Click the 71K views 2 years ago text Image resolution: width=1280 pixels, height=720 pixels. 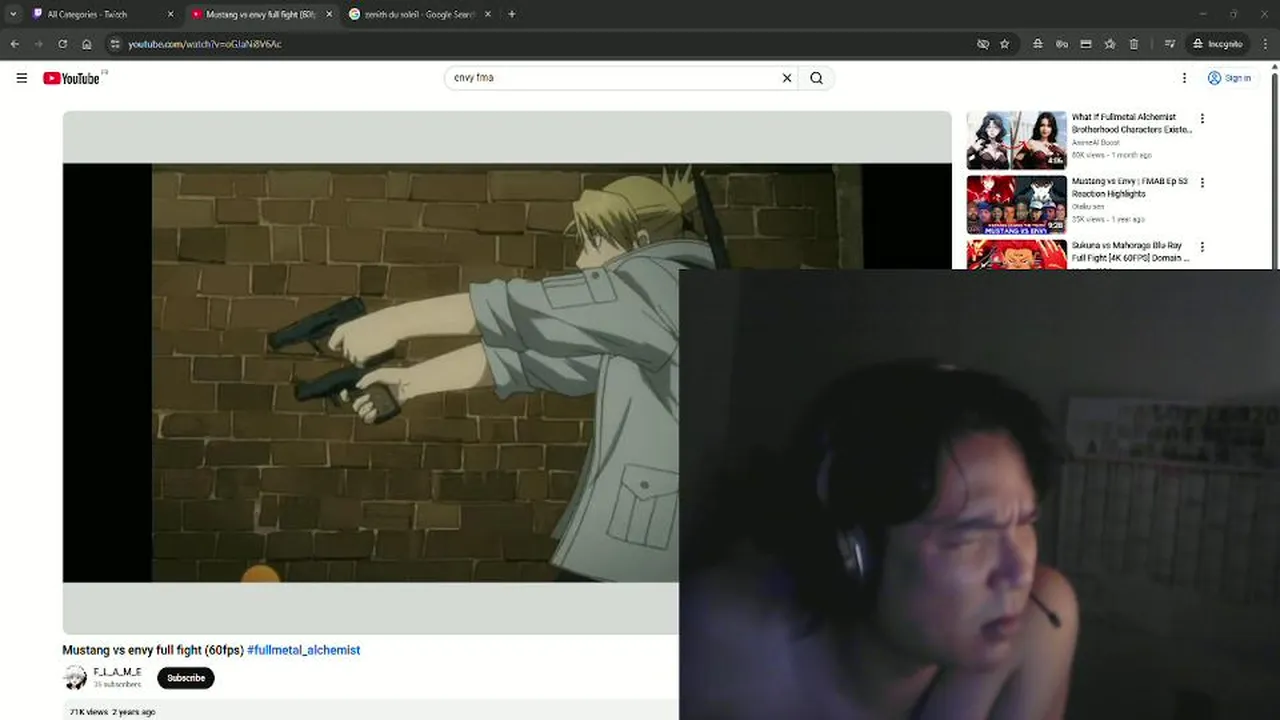click(112, 712)
